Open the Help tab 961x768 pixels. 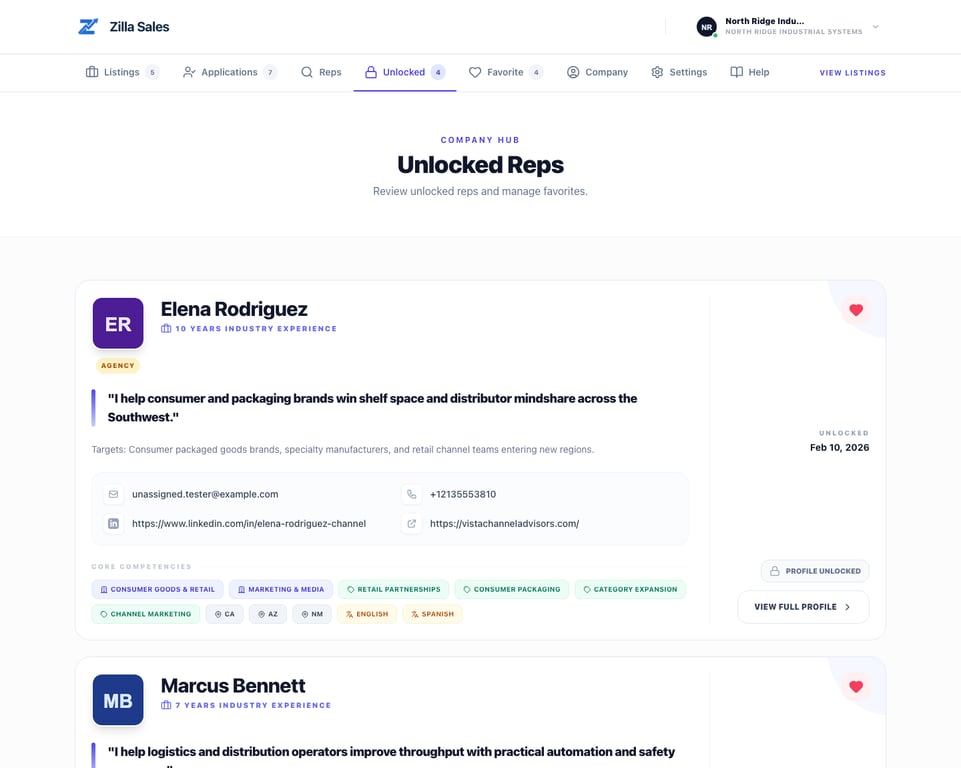[x=750, y=72]
